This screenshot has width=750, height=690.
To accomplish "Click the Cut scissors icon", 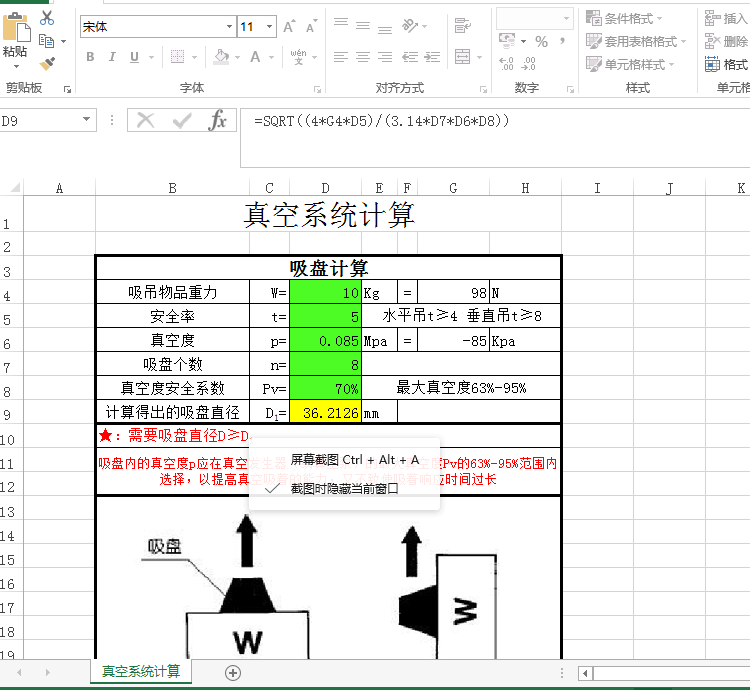I will pos(47,19).
